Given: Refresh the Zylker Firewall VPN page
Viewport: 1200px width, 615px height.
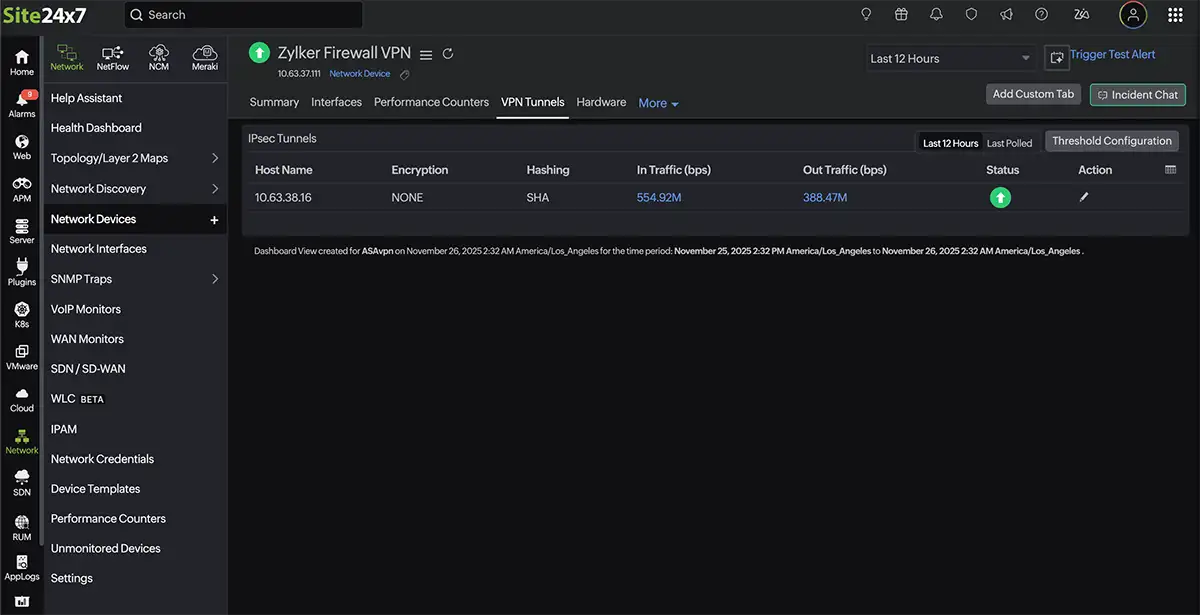Looking at the screenshot, I should (x=448, y=54).
